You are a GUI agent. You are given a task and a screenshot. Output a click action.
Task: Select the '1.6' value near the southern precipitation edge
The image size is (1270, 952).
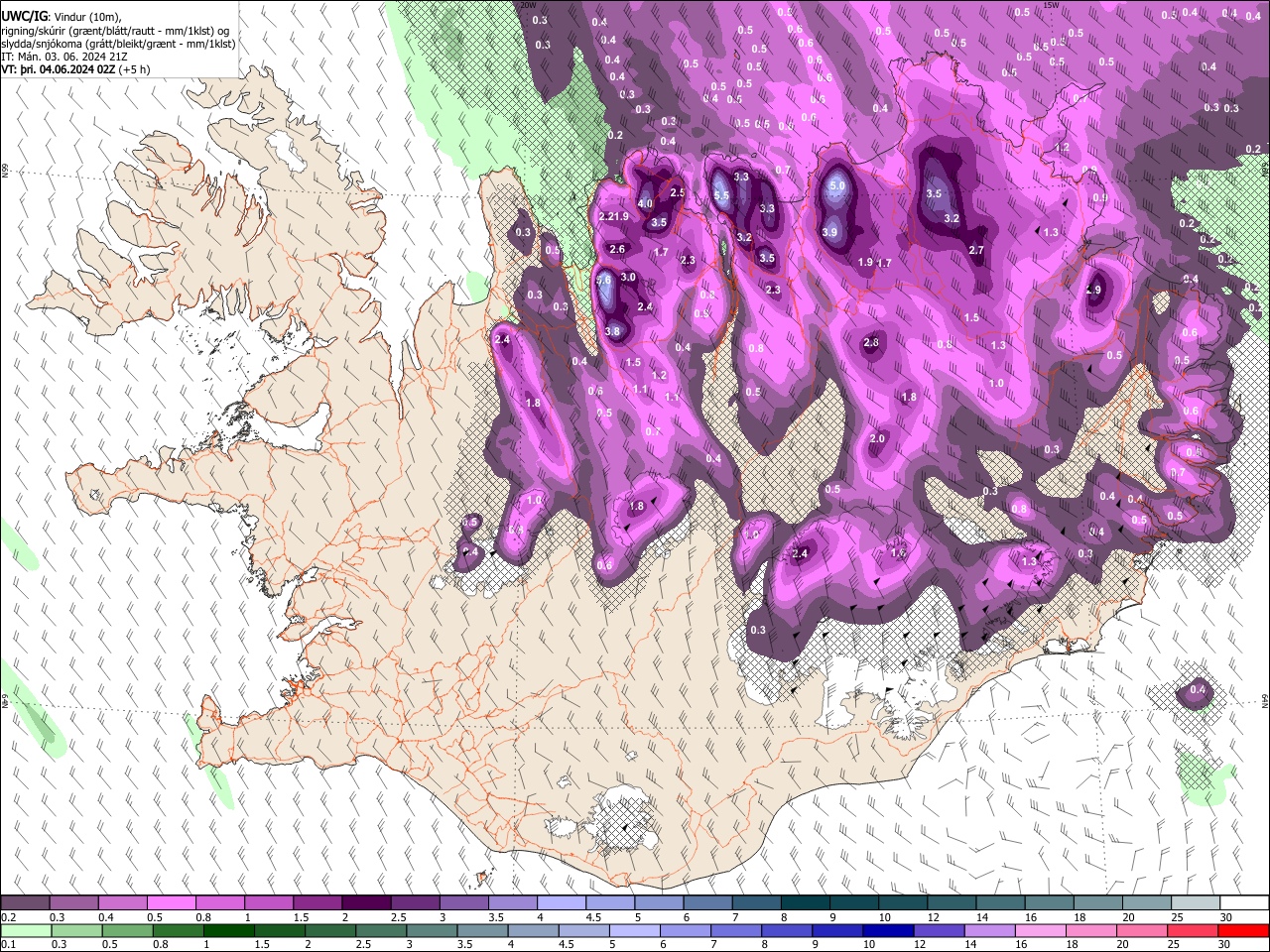[x=898, y=552]
